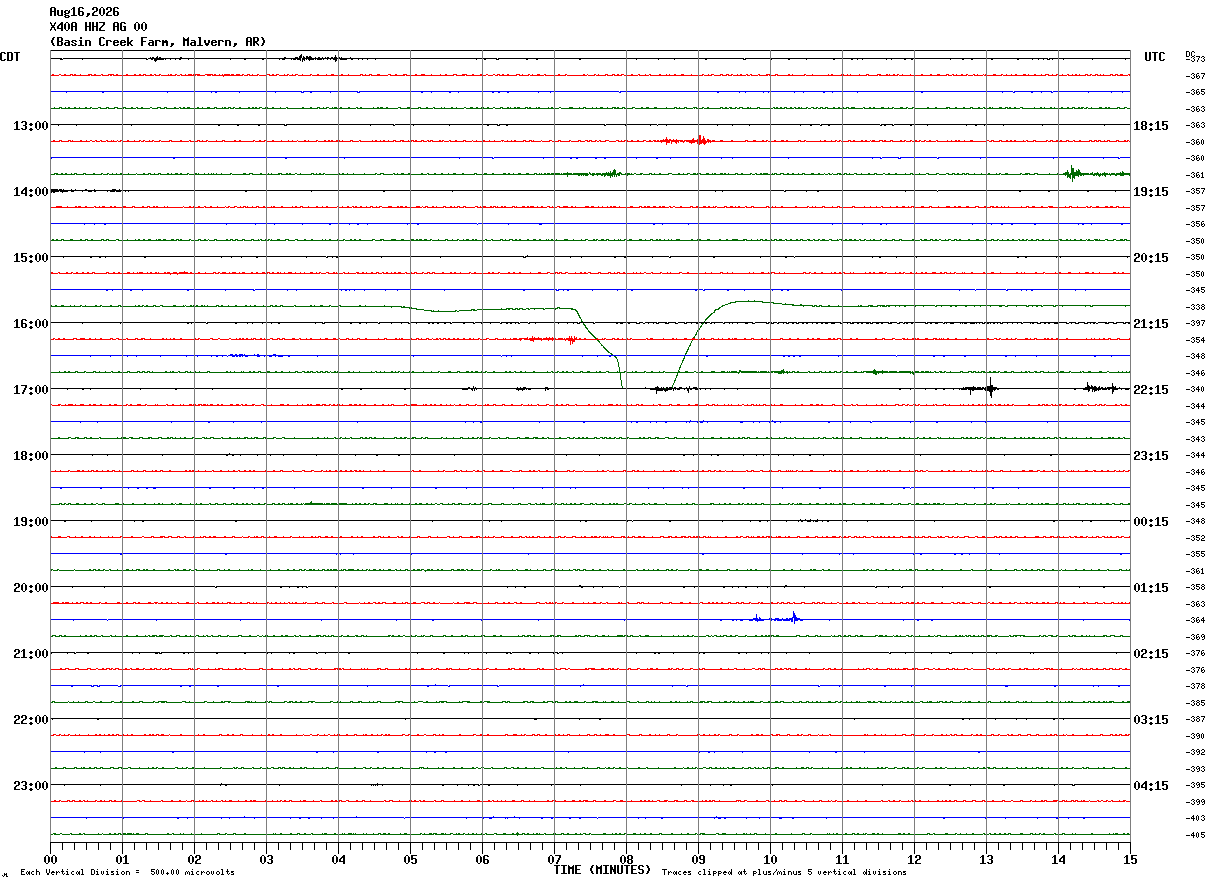Select the 08 minute tick label
This screenshot has width=1210, height=886.
tap(626, 859)
